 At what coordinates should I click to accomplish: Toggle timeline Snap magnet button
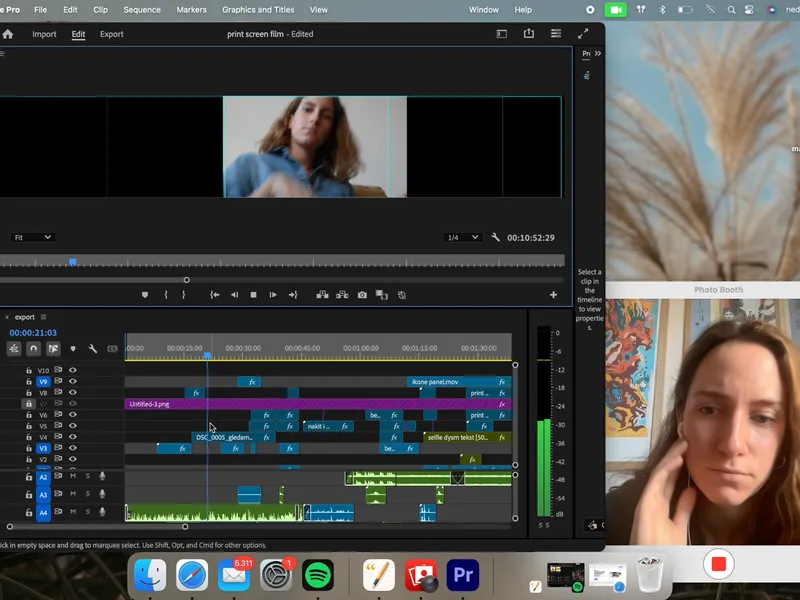pos(34,348)
